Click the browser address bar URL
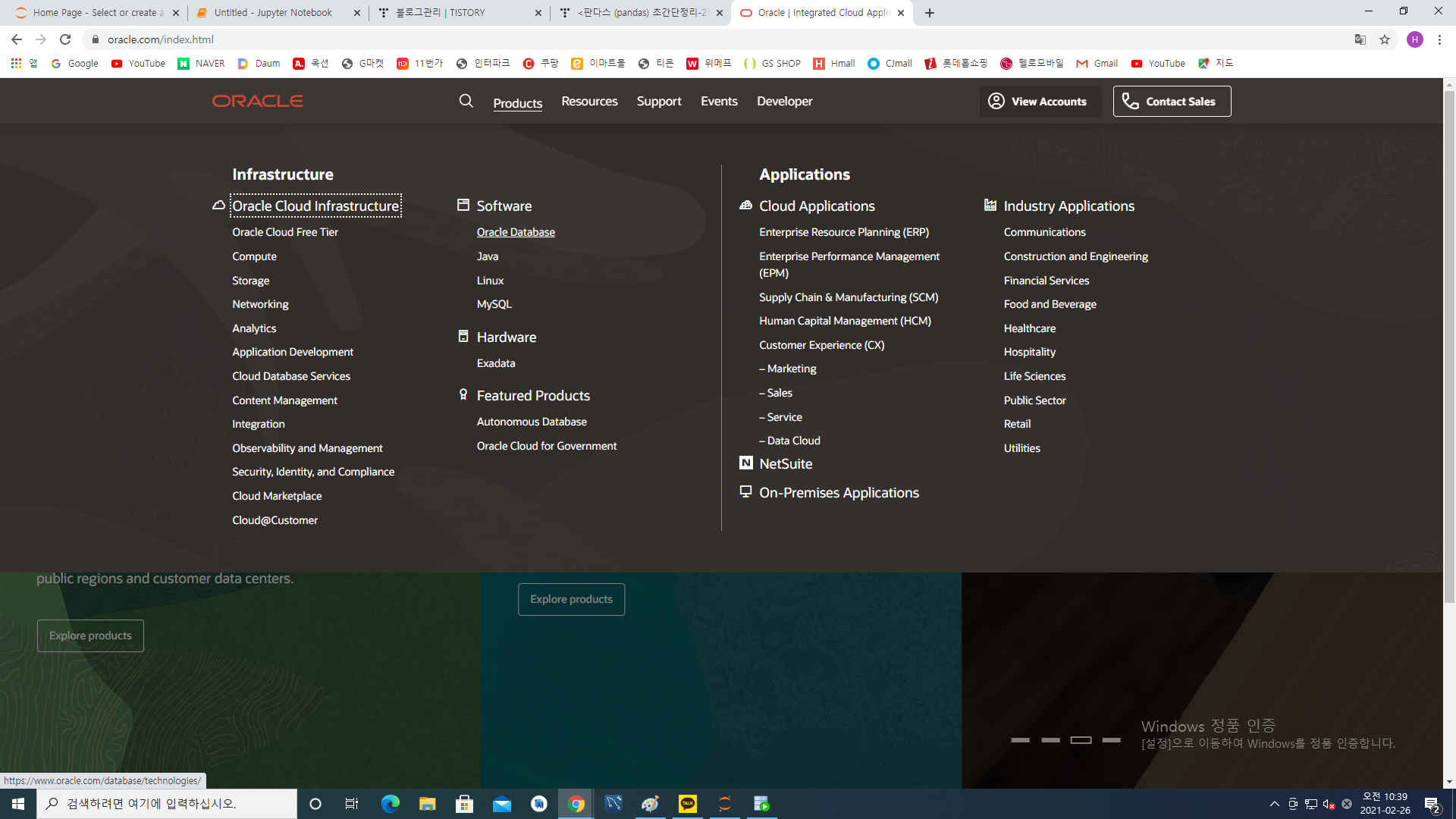Screen dimensions: 1456x819 point(161,39)
